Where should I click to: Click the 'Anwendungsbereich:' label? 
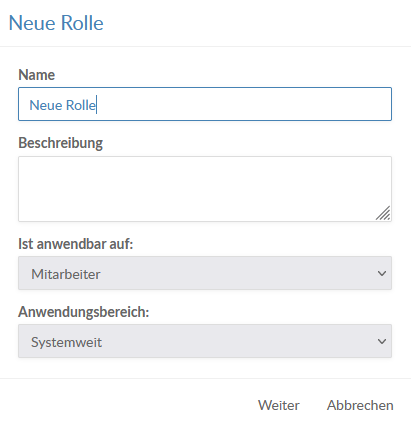84,312
